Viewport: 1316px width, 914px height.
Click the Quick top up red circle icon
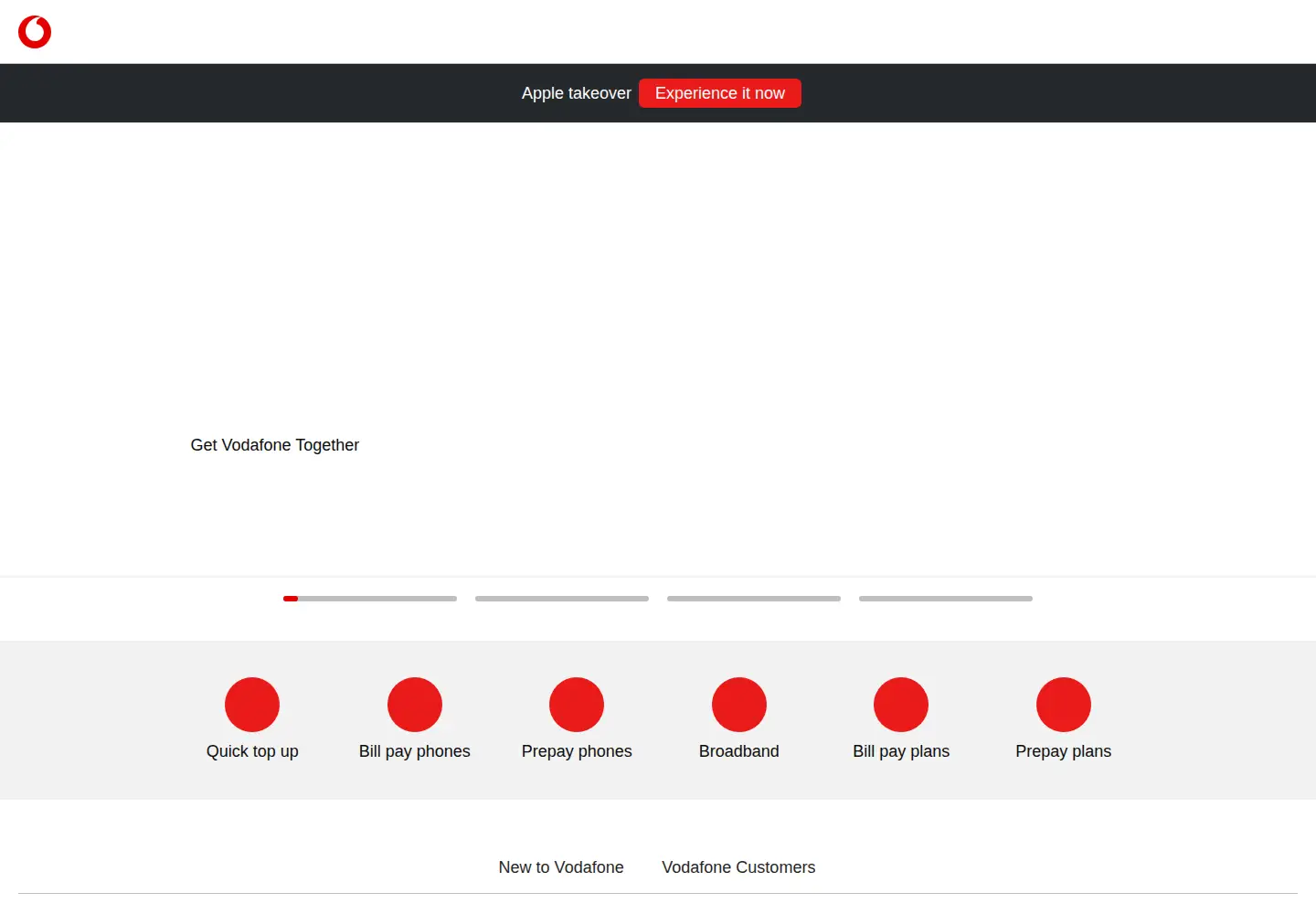252,705
